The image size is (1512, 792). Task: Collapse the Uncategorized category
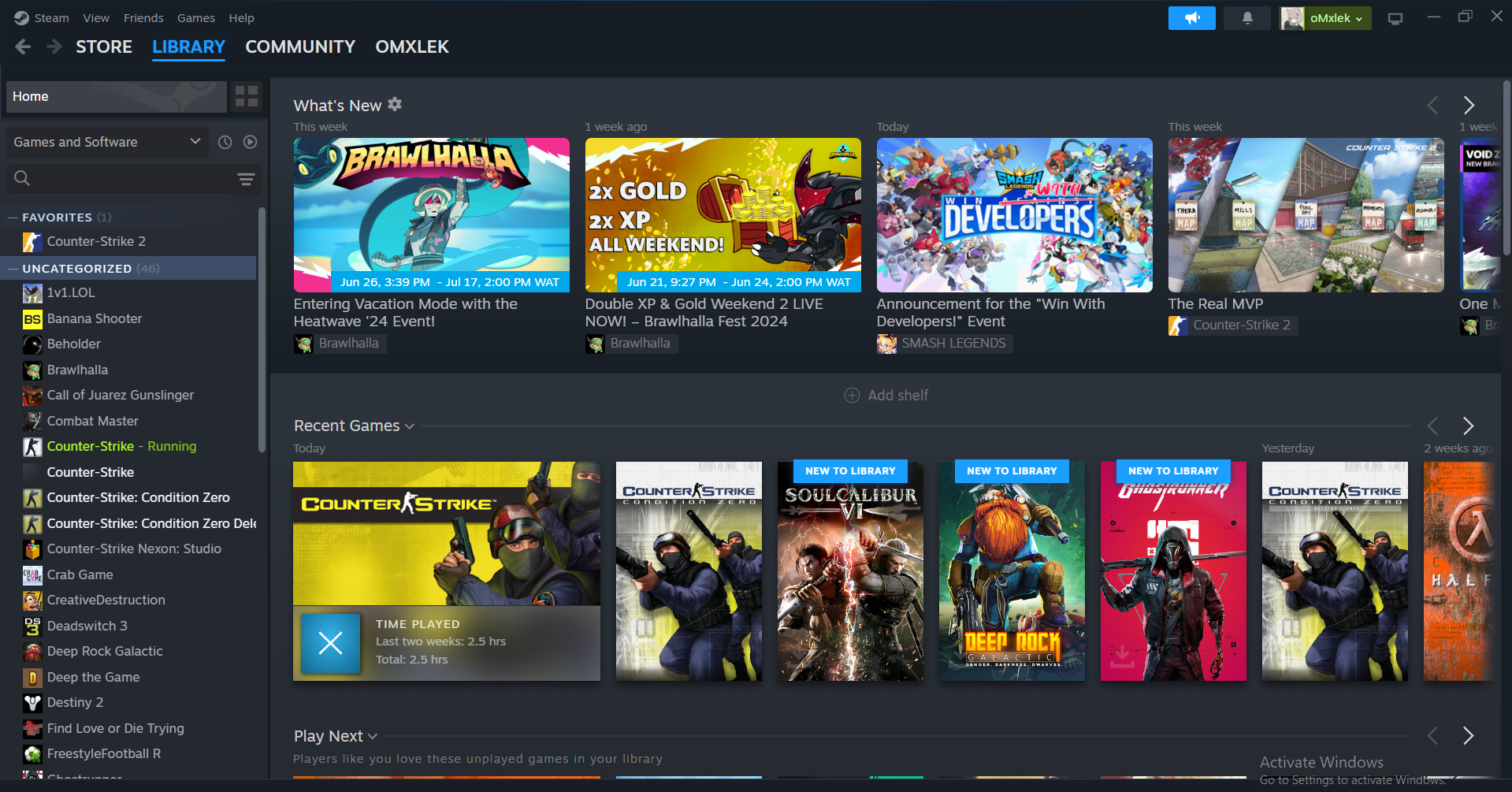[x=13, y=269]
